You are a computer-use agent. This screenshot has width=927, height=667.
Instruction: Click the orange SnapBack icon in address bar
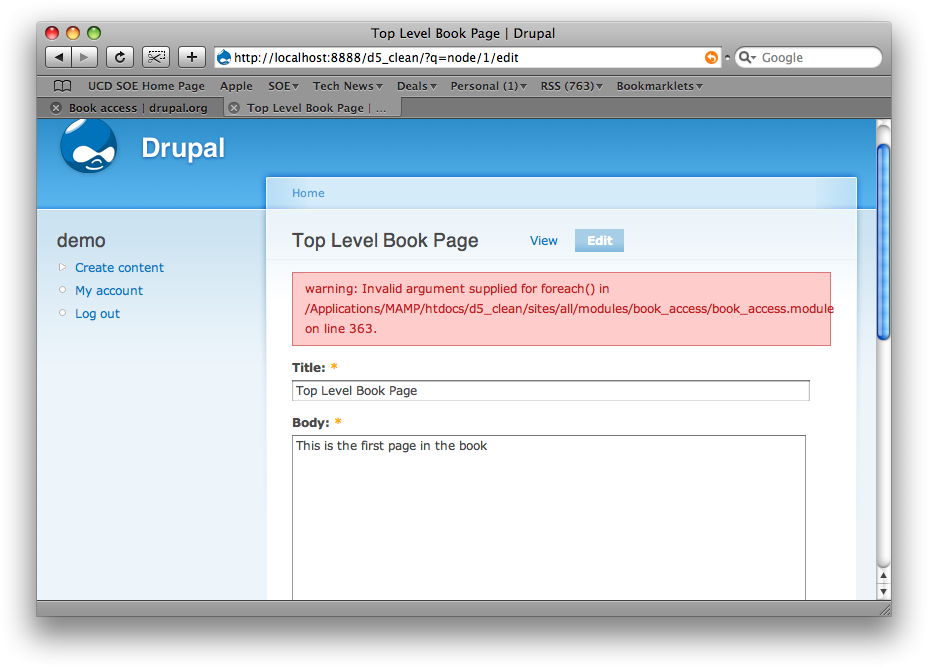coord(711,58)
